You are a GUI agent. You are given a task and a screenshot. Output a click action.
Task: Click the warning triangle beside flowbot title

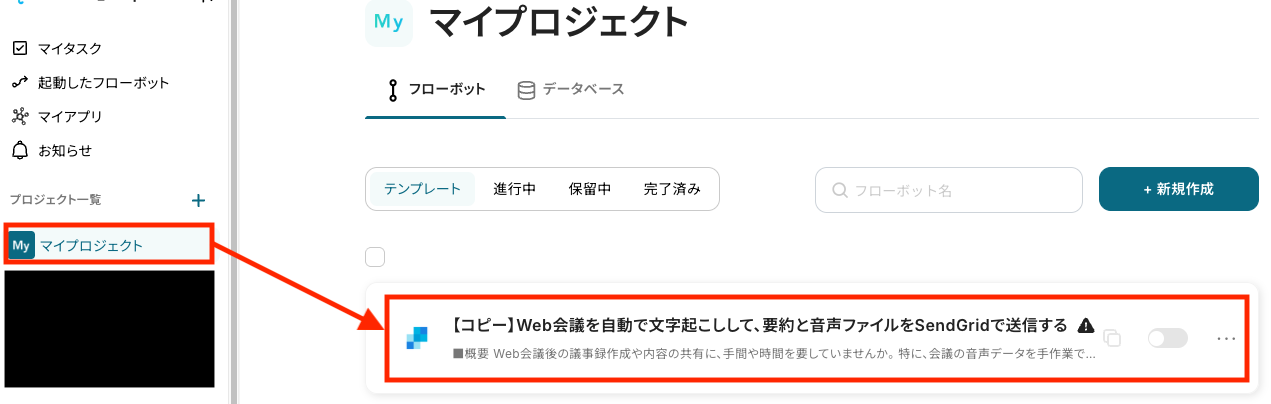(1086, 325)
